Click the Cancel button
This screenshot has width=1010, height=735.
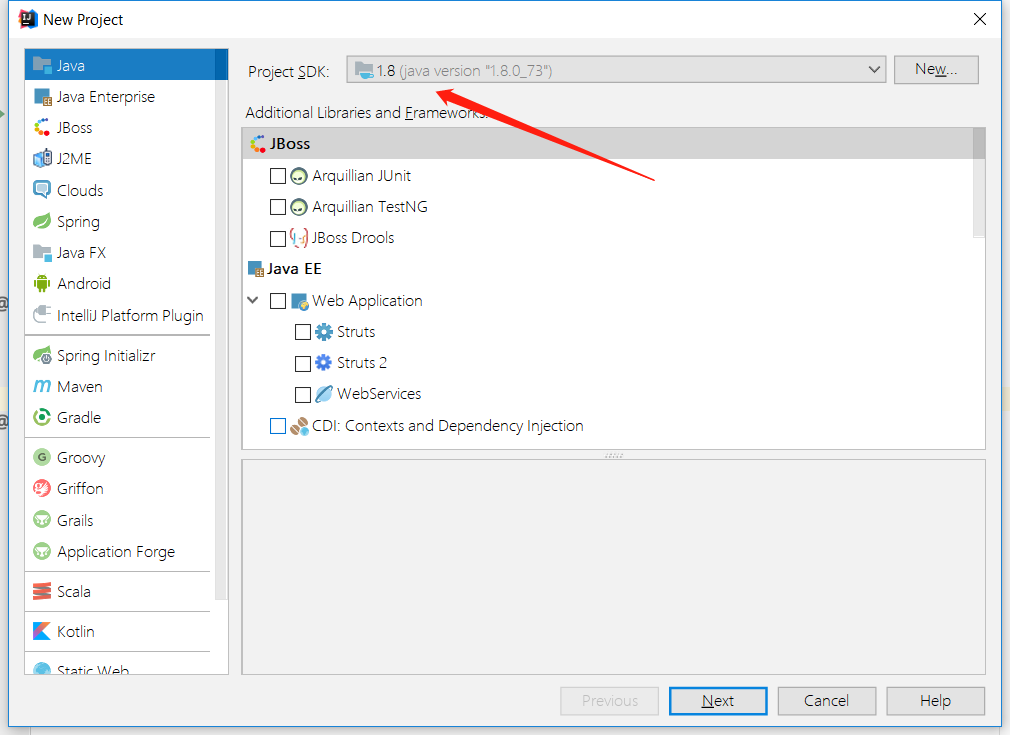pos(826,701)
